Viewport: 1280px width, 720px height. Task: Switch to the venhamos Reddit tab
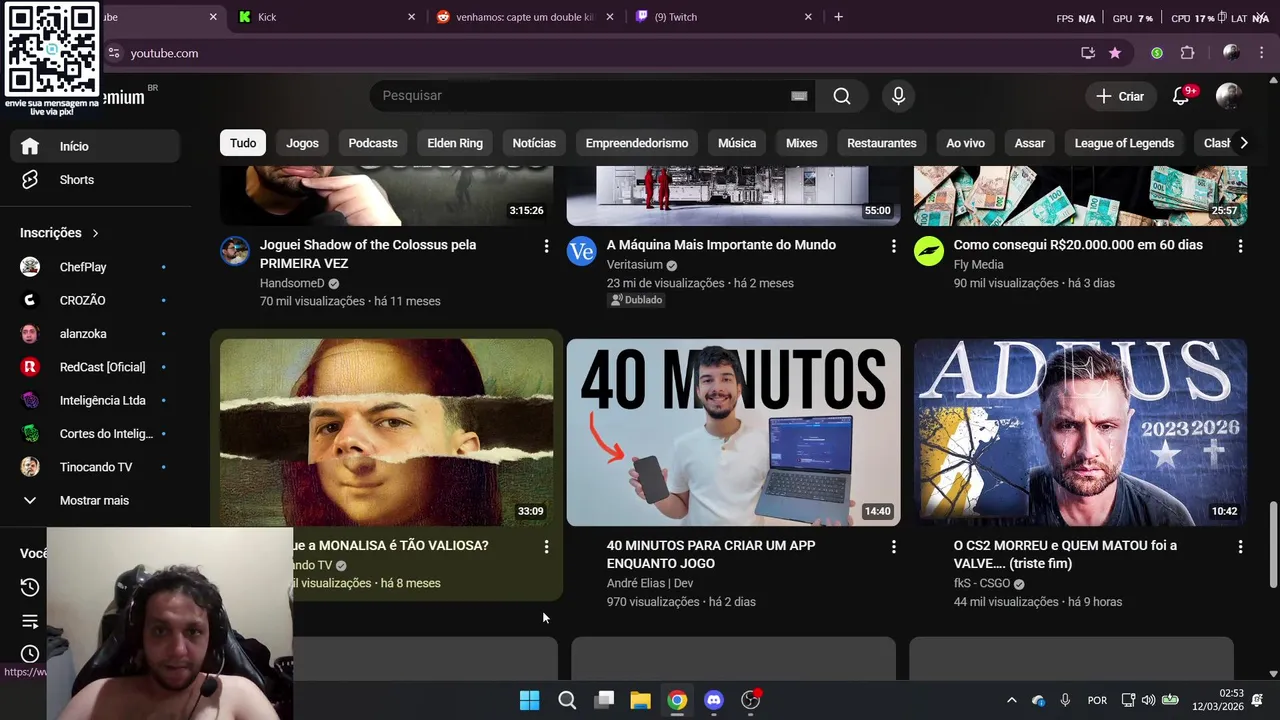click(x=525, y=17)
